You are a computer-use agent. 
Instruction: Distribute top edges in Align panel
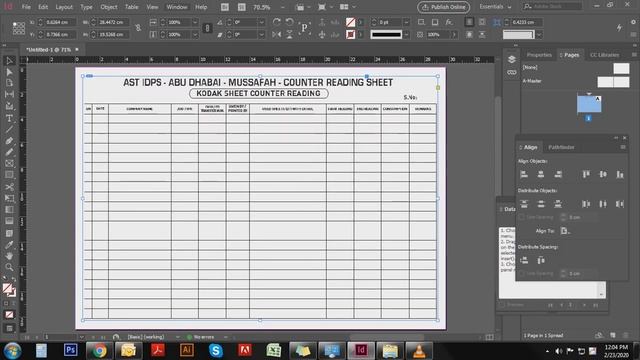pos(524,204)
